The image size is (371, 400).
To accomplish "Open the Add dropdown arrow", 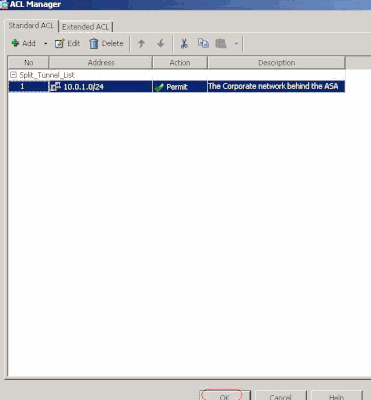I will pos(45,44).
